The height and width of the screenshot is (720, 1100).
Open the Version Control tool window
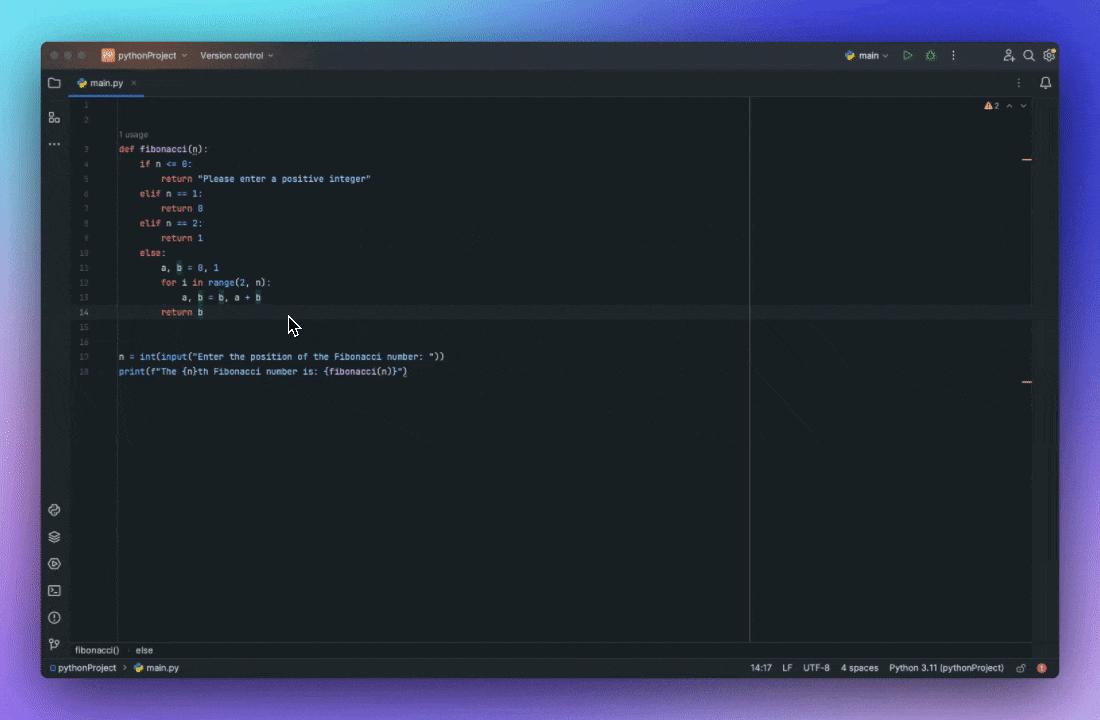(x=54, y=644)
